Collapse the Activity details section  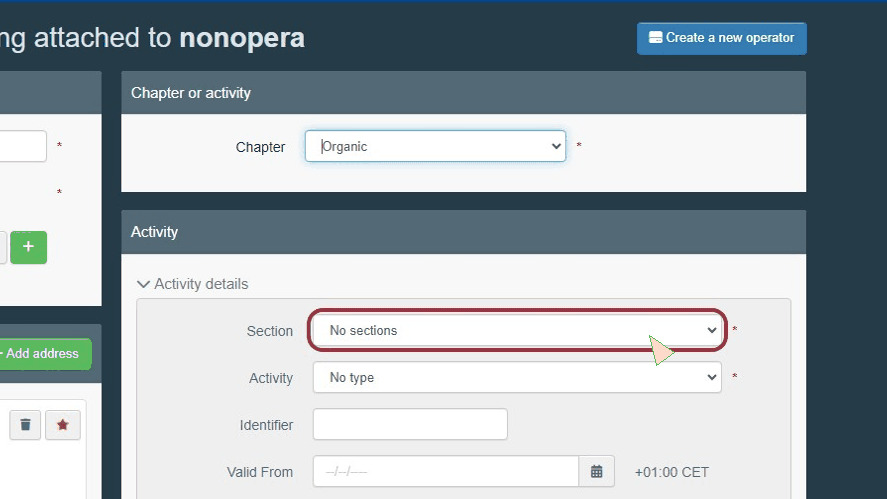(143, 284)
